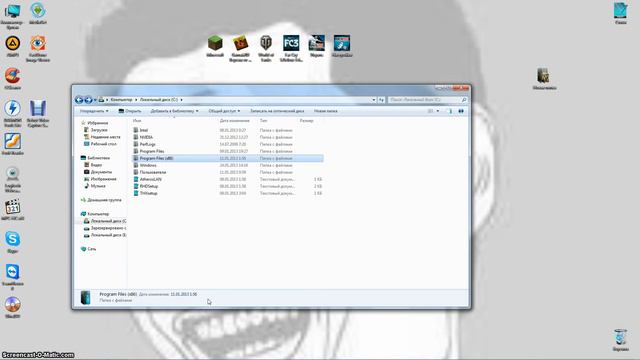Open Explorer help button
640x360 pixels.
click(461, 111)
